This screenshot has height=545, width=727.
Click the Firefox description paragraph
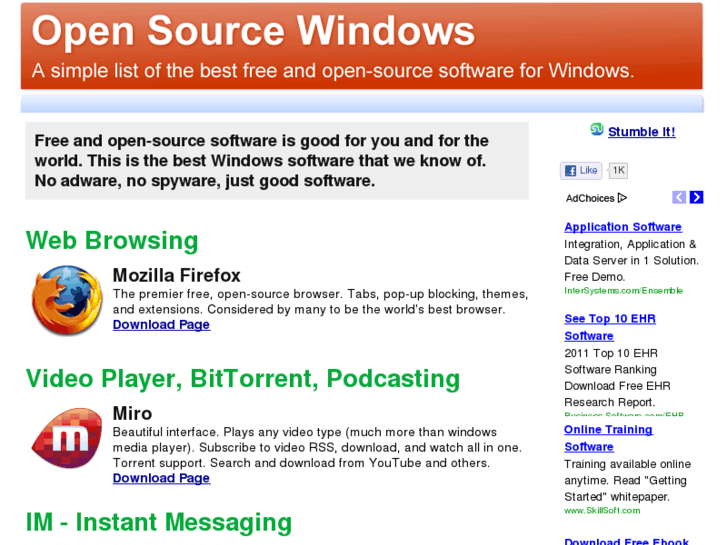[x=320, y=301]
